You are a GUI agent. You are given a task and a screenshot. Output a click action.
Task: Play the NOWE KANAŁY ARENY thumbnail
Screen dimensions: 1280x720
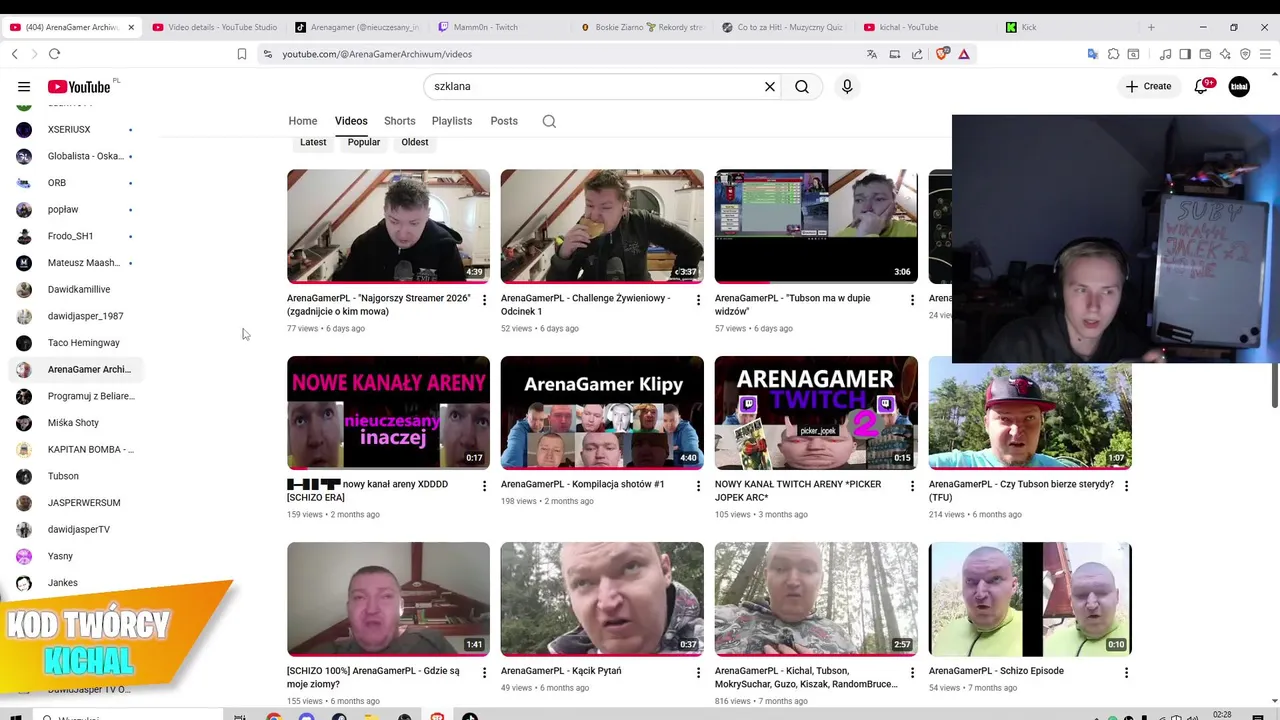pos(388,413)
